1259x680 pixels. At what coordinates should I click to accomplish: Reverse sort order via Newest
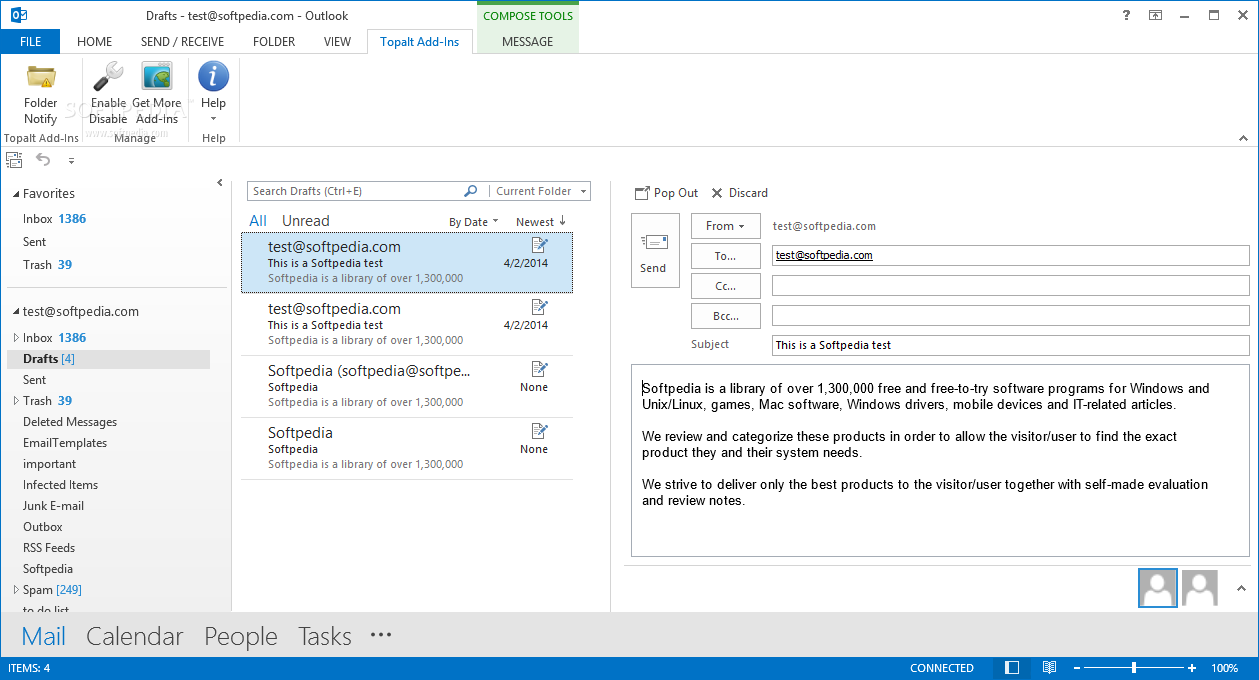click(x=541, y=222)
